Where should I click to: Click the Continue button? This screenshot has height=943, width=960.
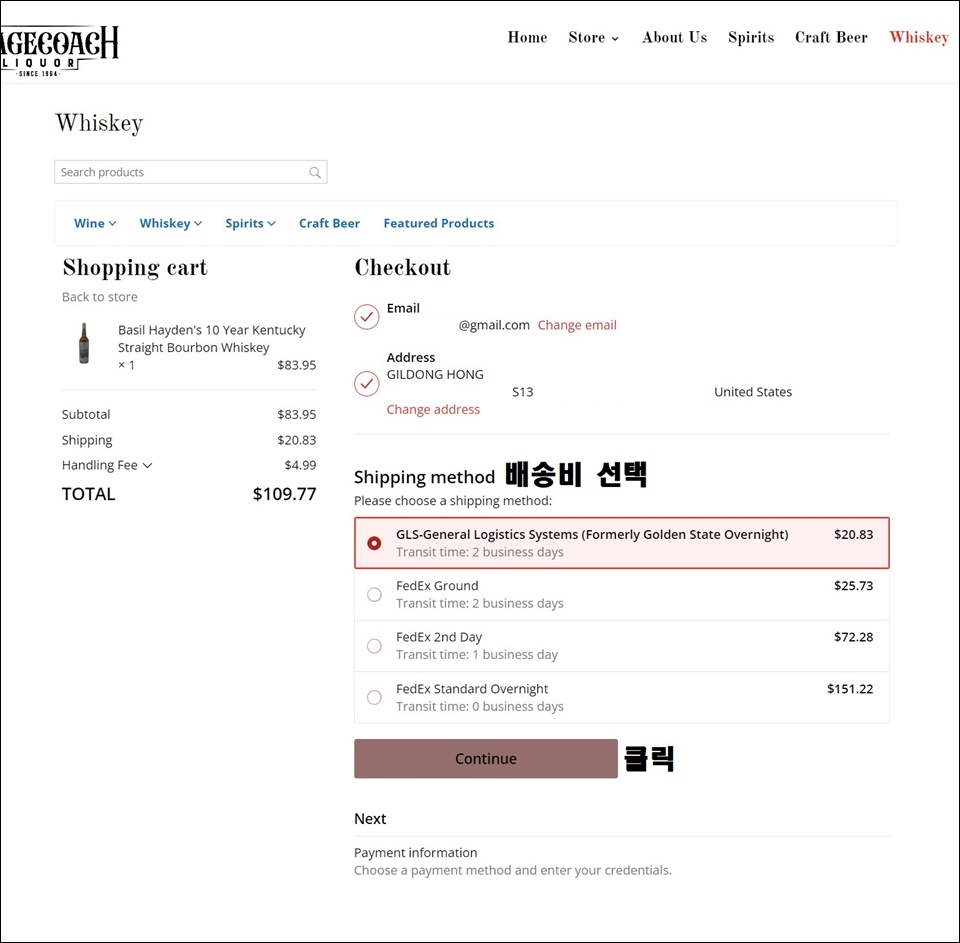click(486, 759)
